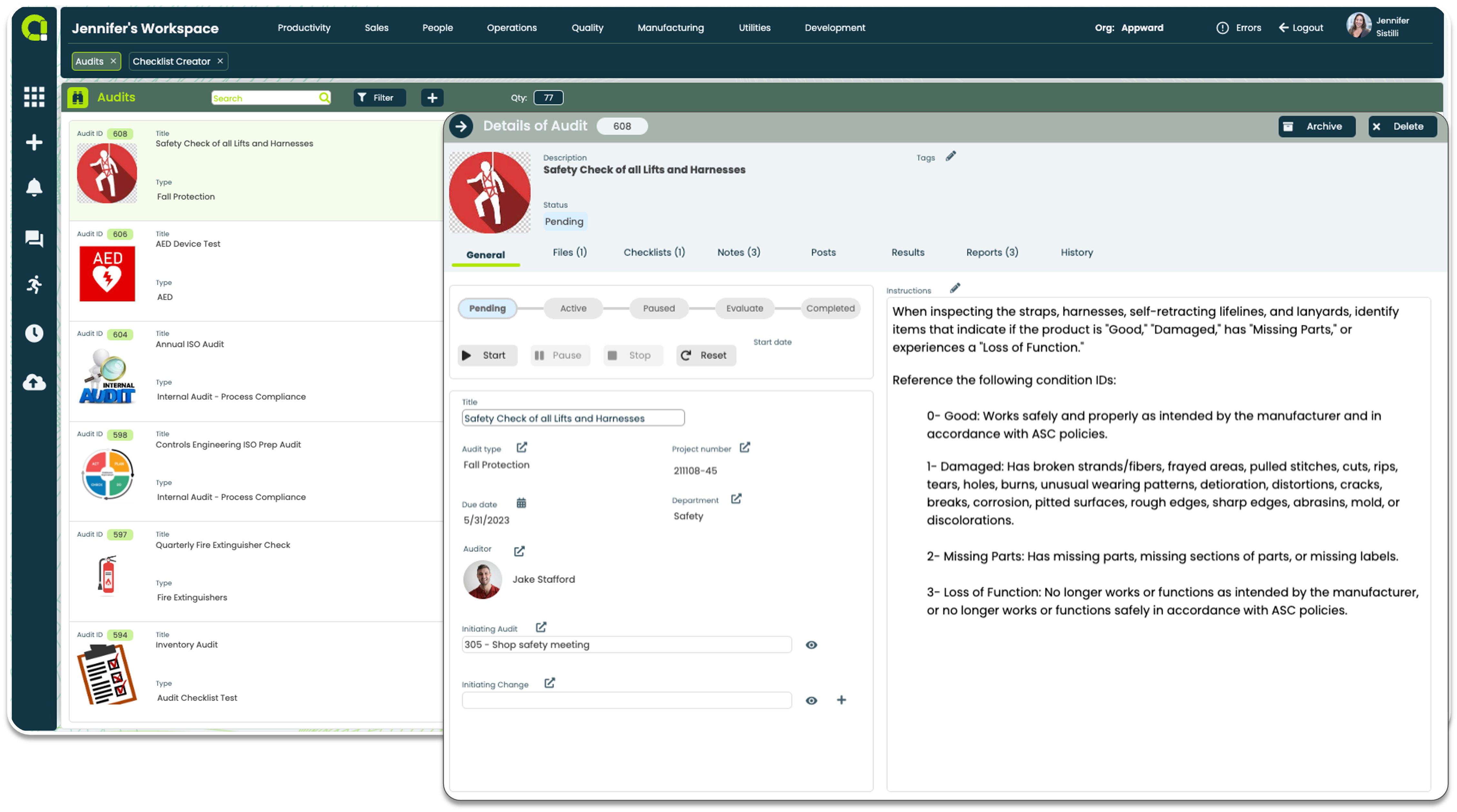Open Project number link icon

744,447
